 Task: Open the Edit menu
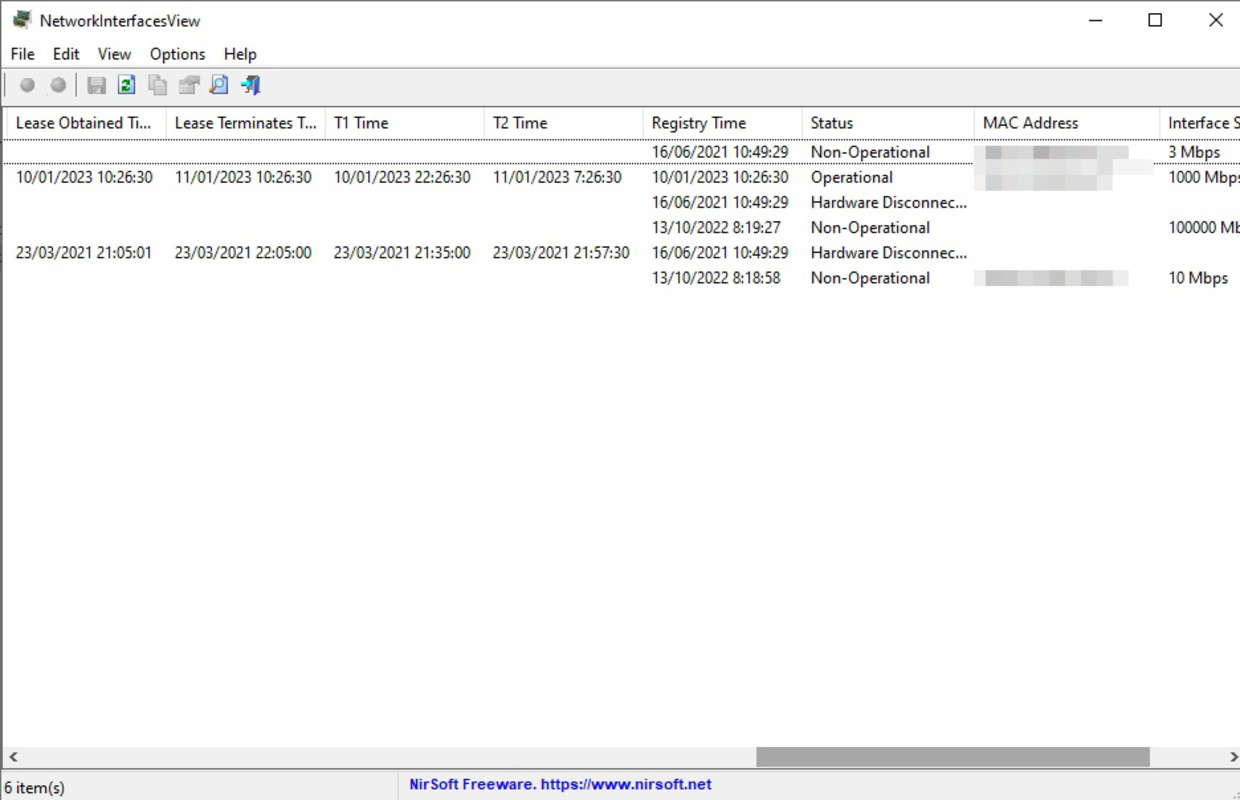66,54
